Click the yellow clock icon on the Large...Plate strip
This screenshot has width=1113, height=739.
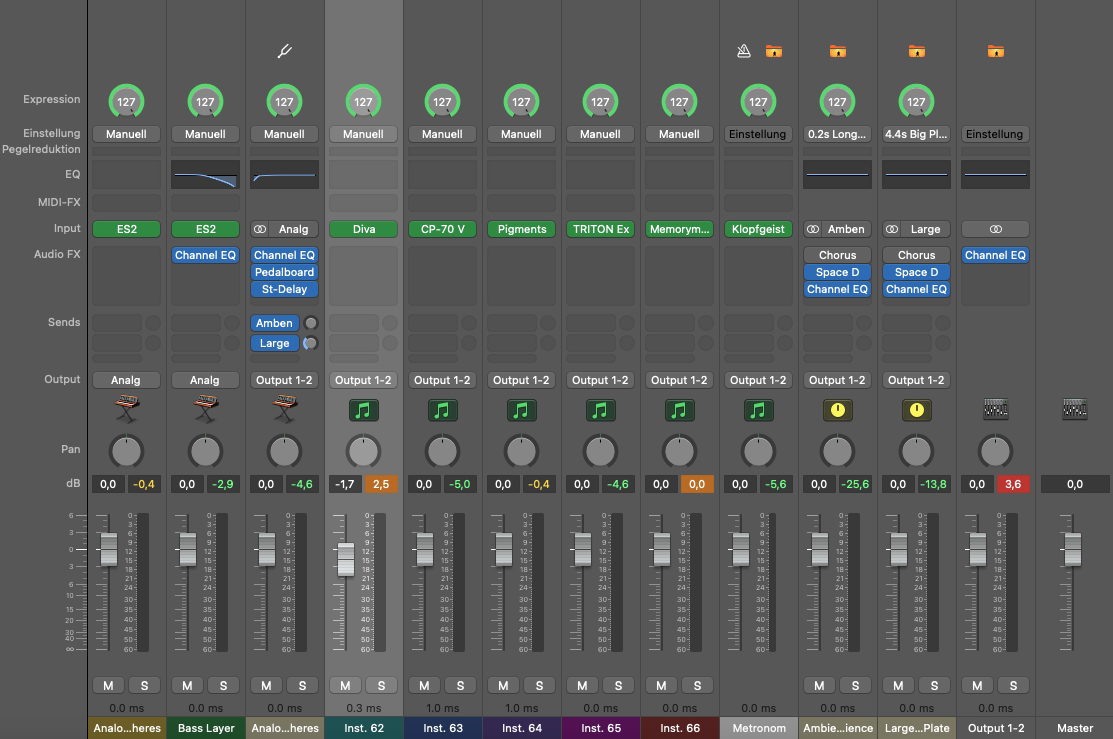[x=916, y=410]
